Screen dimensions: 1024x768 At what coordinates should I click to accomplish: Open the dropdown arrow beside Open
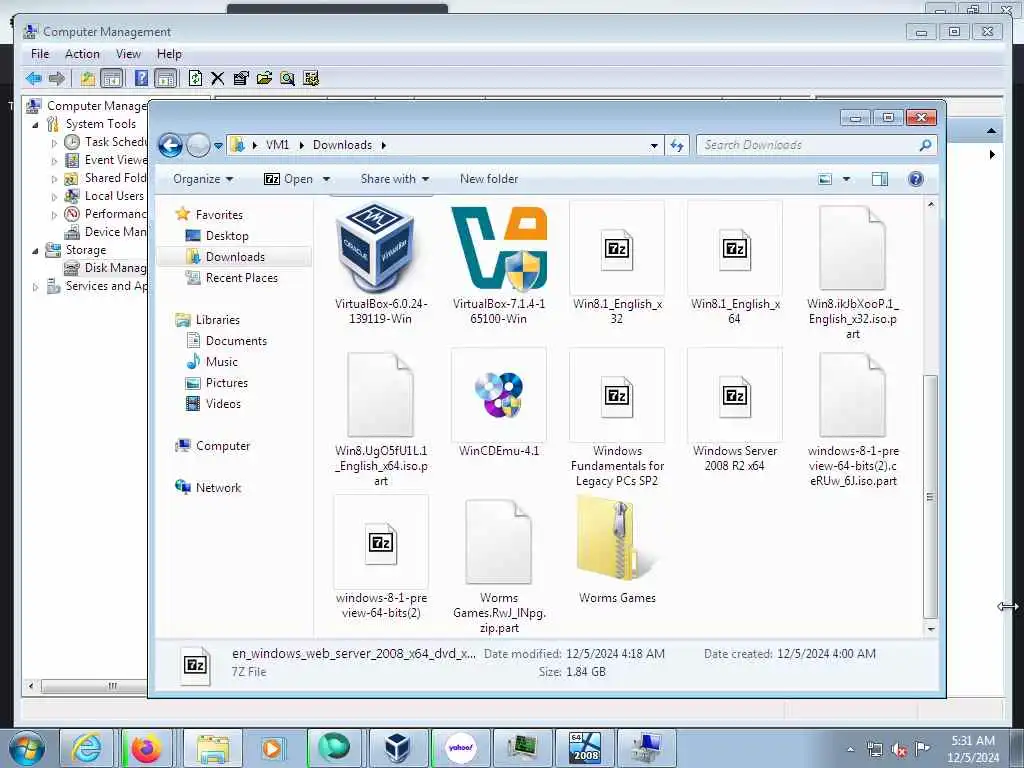pos(327,179)
